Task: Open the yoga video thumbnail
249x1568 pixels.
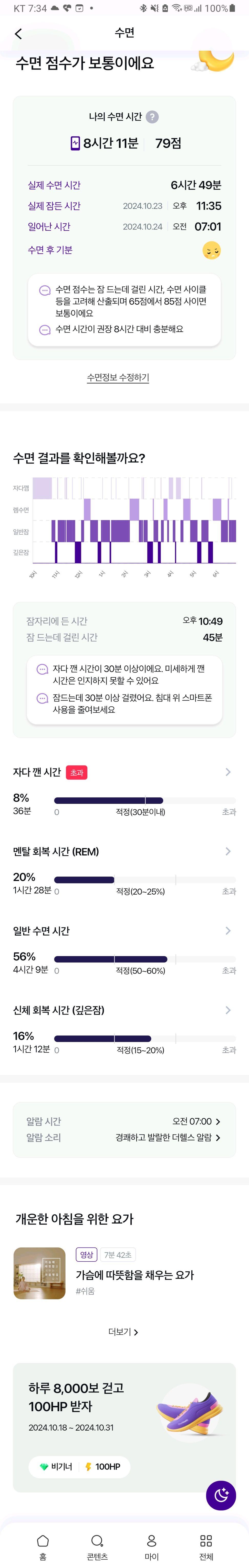Action: 39,1273
